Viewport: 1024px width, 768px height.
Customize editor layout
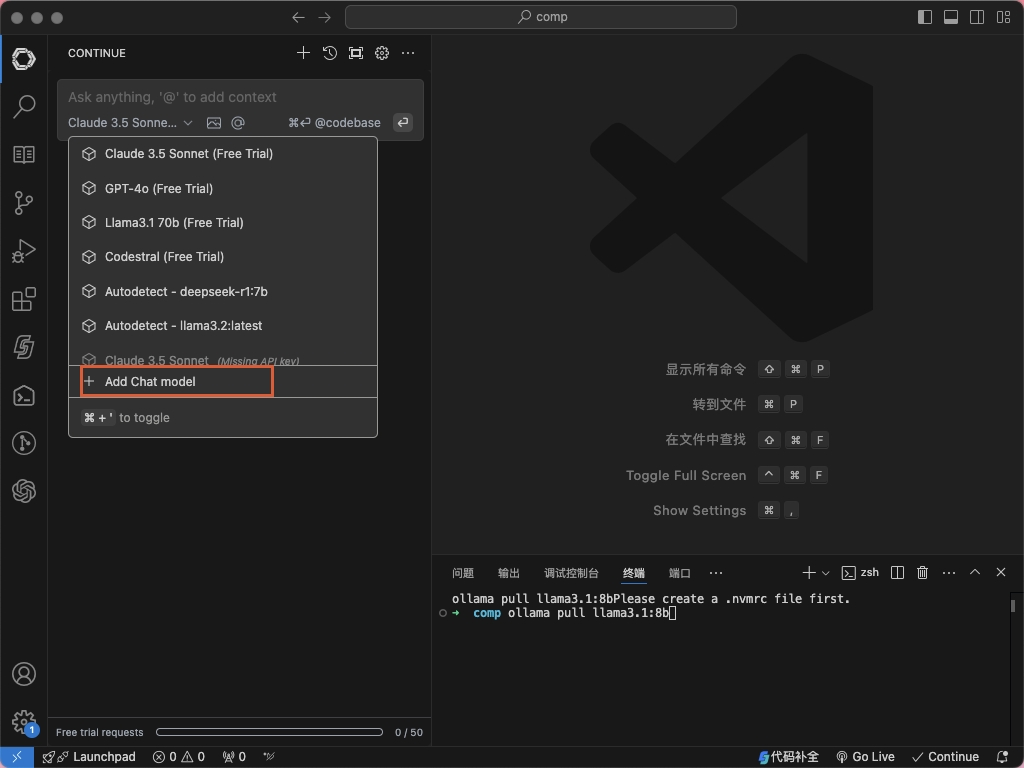pos(1003,18)
